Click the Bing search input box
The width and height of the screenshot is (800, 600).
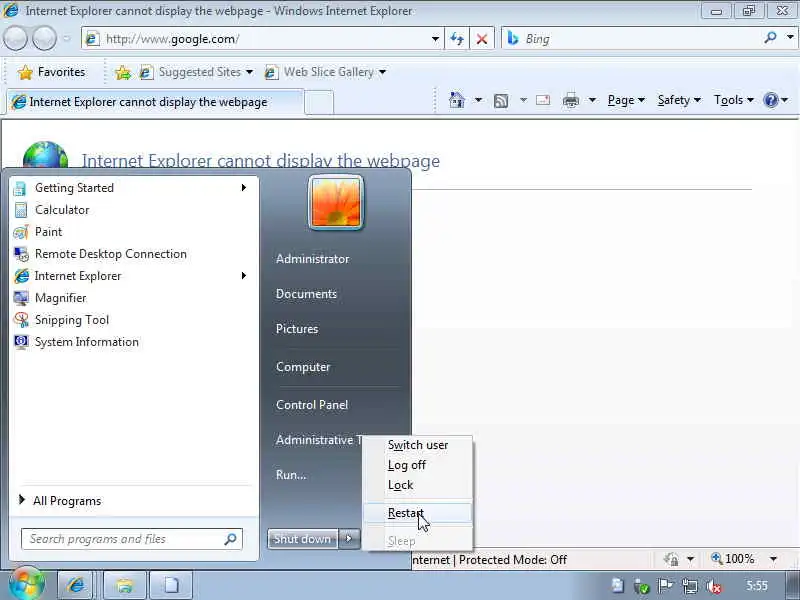coord(633,39)
